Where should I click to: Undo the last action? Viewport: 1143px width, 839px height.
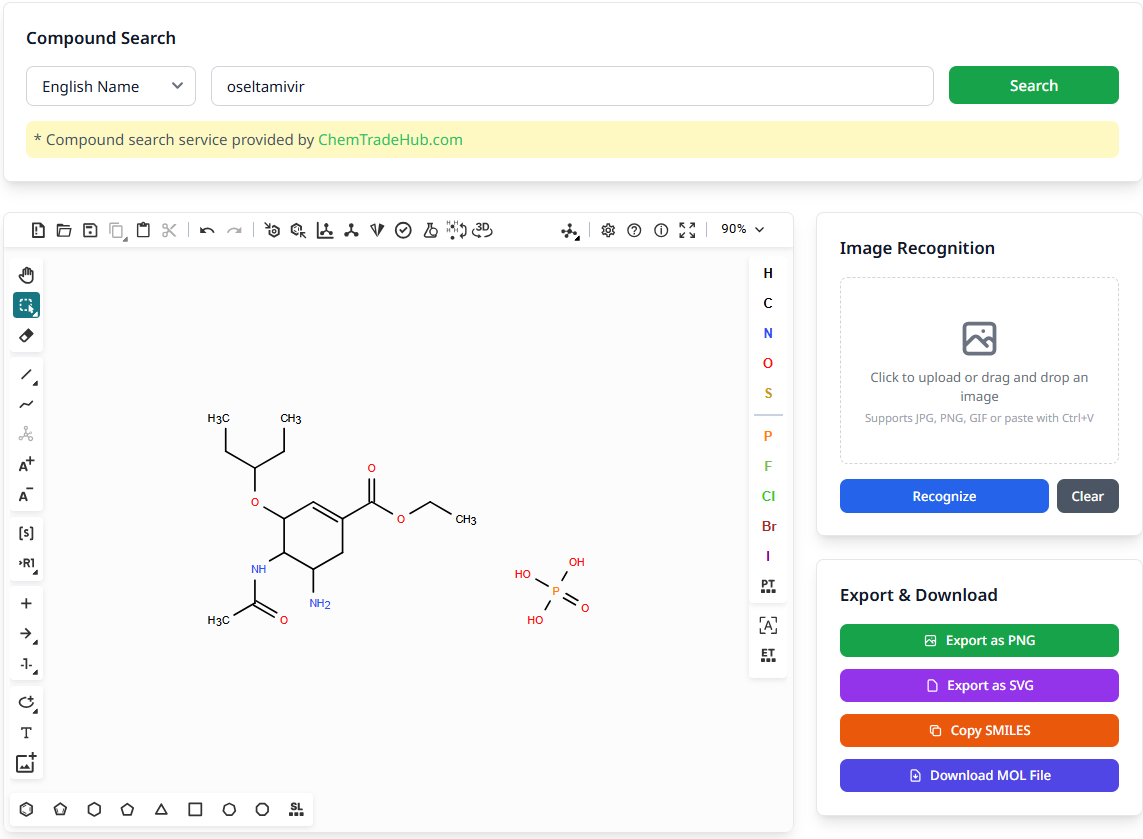pos(207,230)
